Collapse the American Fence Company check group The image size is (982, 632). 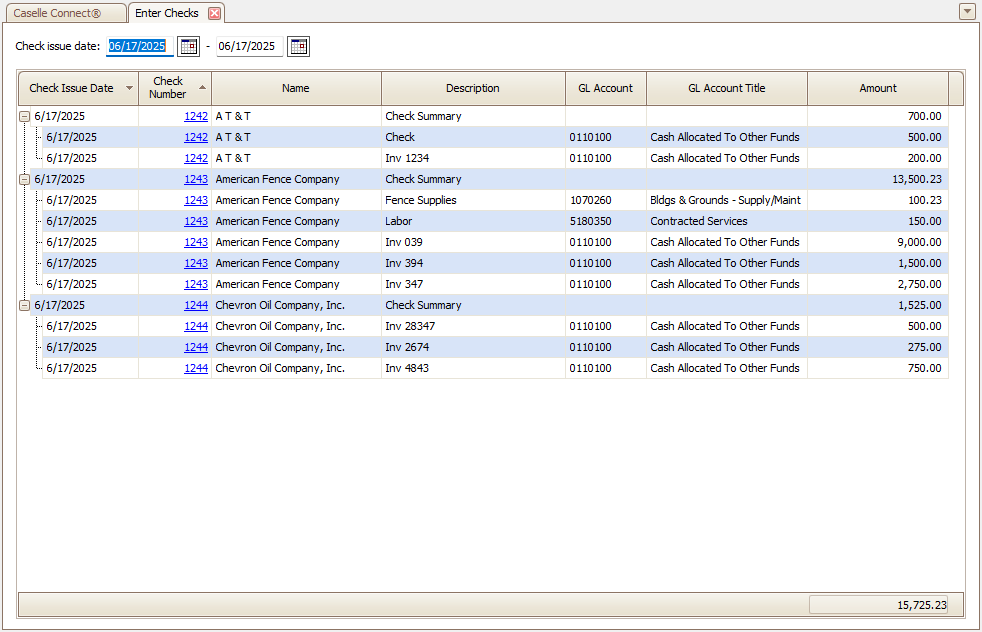tap(25, 180)
